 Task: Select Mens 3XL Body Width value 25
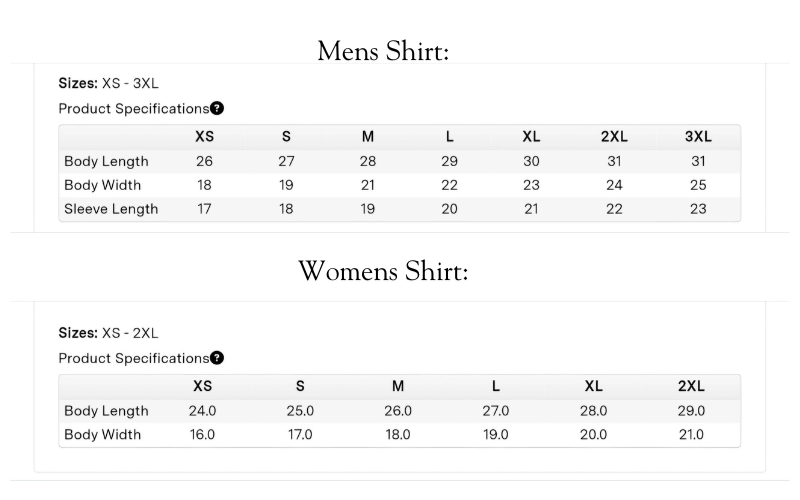coord(698,185)
